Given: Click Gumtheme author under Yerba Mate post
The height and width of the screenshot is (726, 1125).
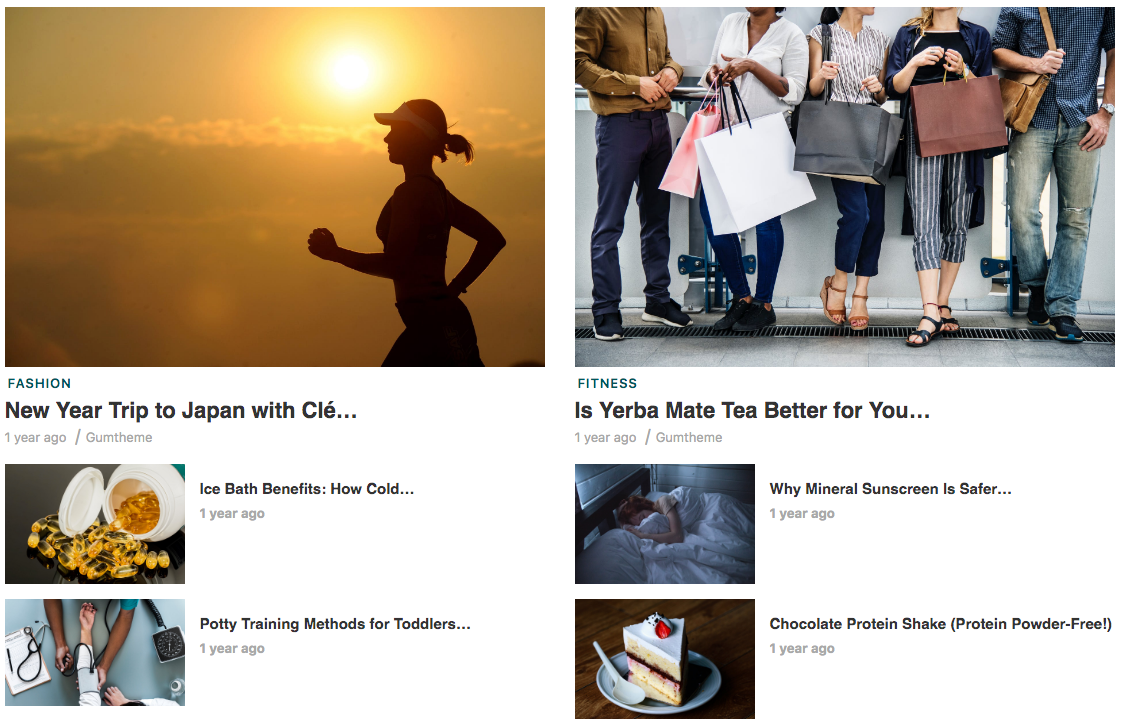Looking at the screenshot, I should (689, 437).
